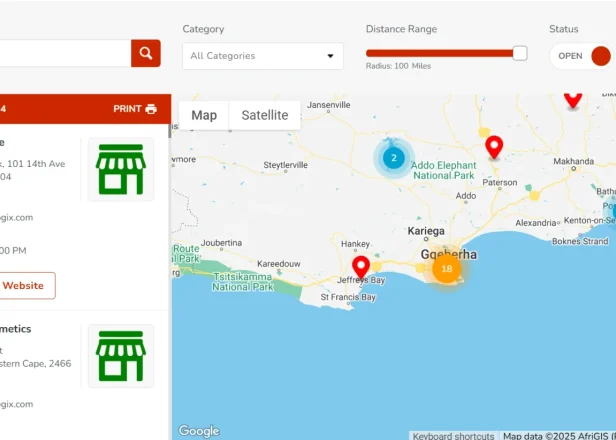Click the Tsitsikamma National Park label
The width and height of the screenshot is (616, 440).
242,282
